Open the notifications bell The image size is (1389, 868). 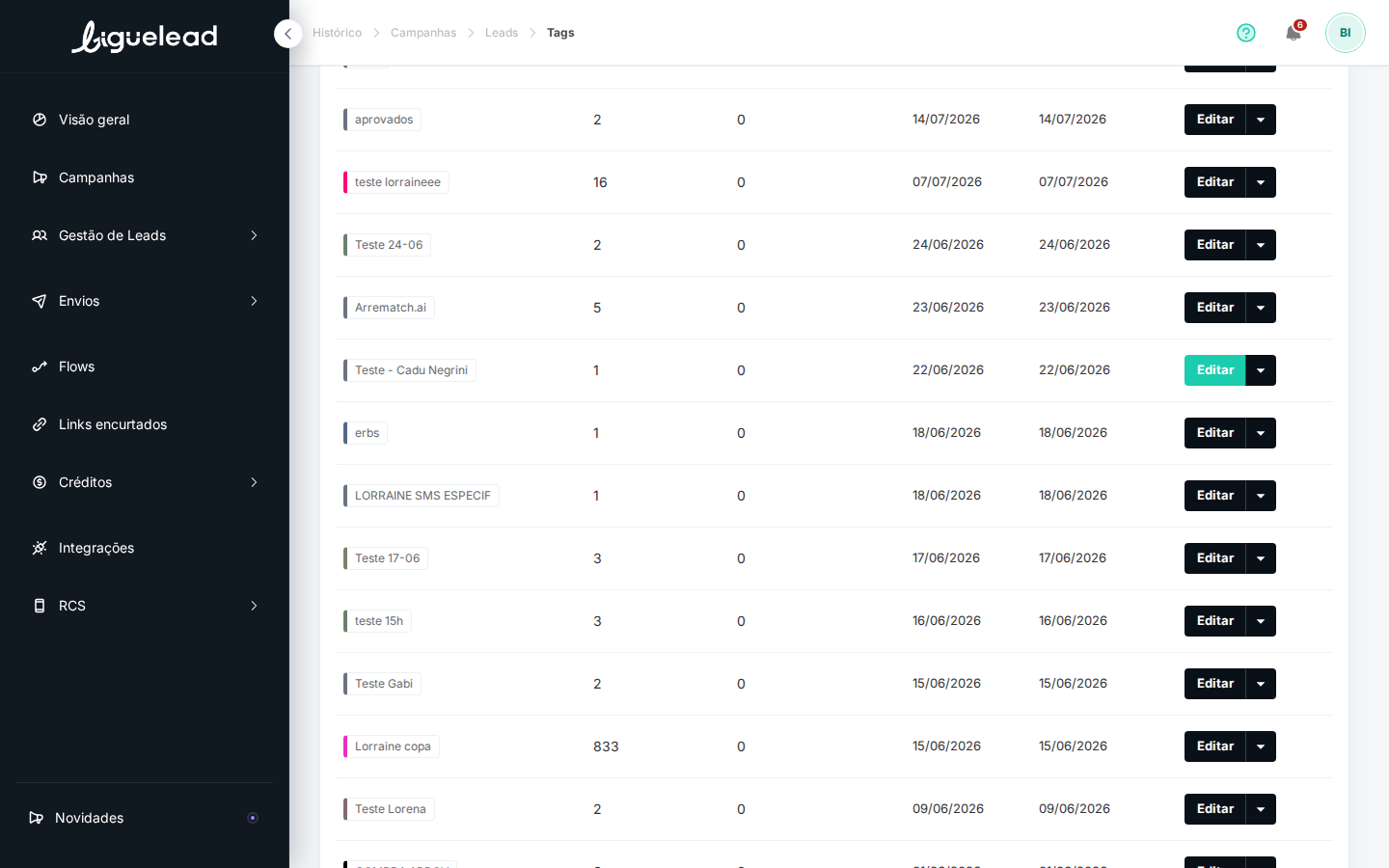(1294, 33)
